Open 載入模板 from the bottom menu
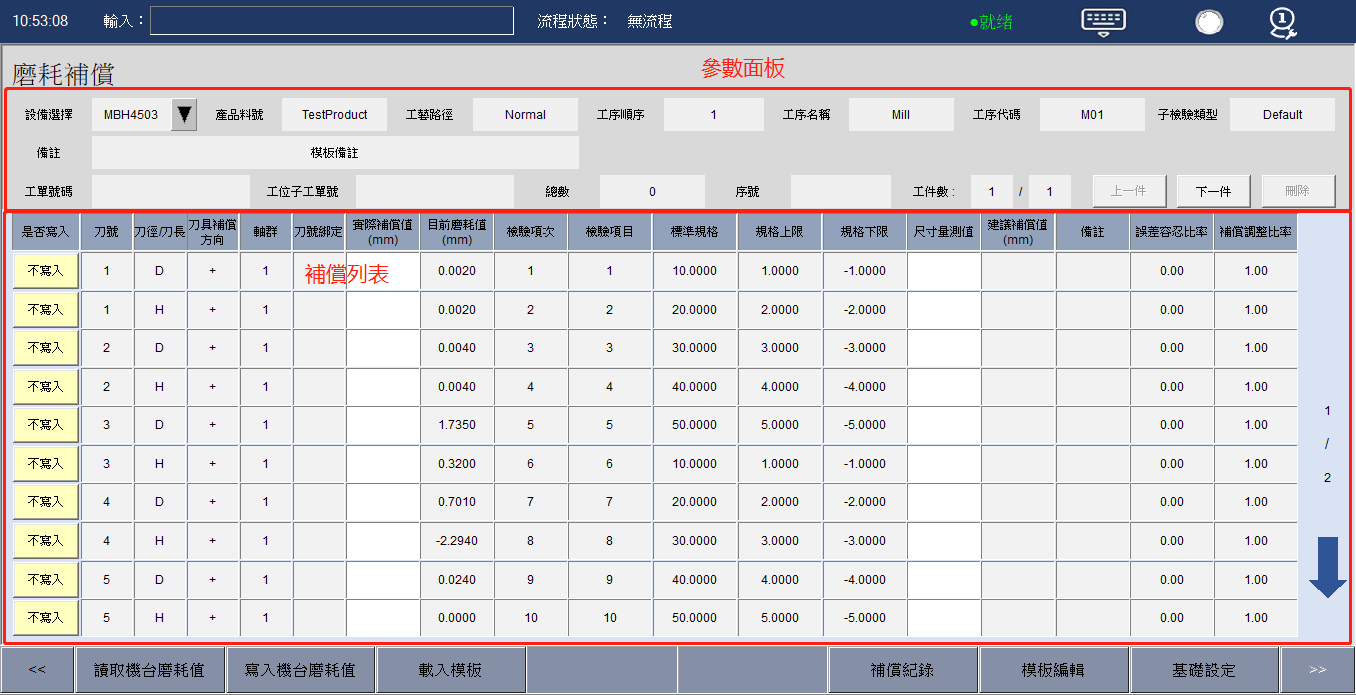 coord(451,670)
